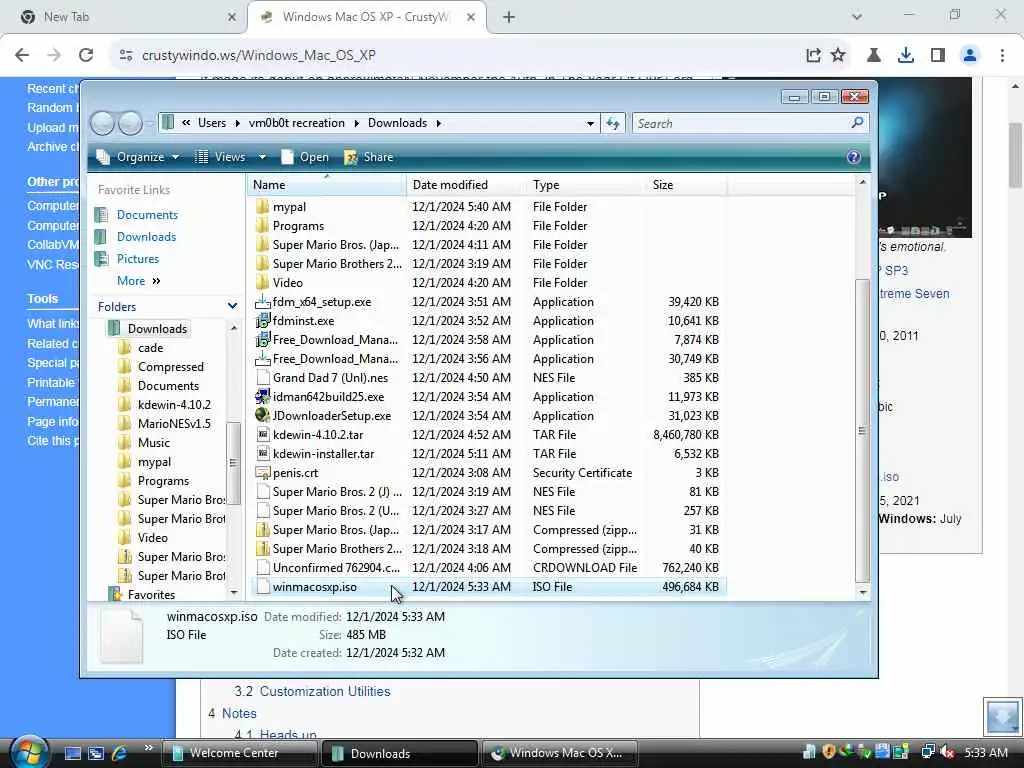
Task: Click the search magnifier icon in Explorer
Action: 857,123
